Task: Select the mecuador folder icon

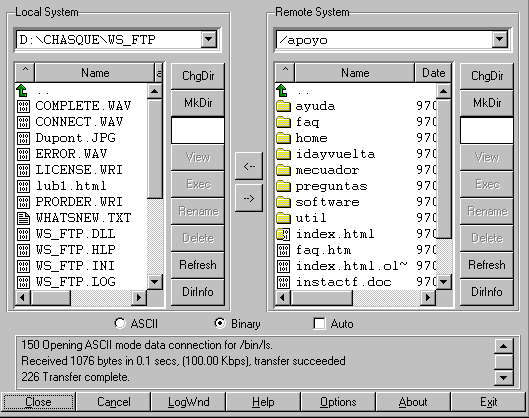Action: [283, 170]
